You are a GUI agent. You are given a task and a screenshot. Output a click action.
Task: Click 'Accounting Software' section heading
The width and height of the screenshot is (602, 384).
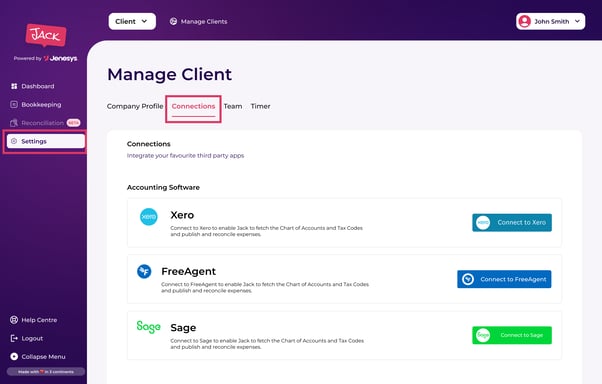pos(163,187)
